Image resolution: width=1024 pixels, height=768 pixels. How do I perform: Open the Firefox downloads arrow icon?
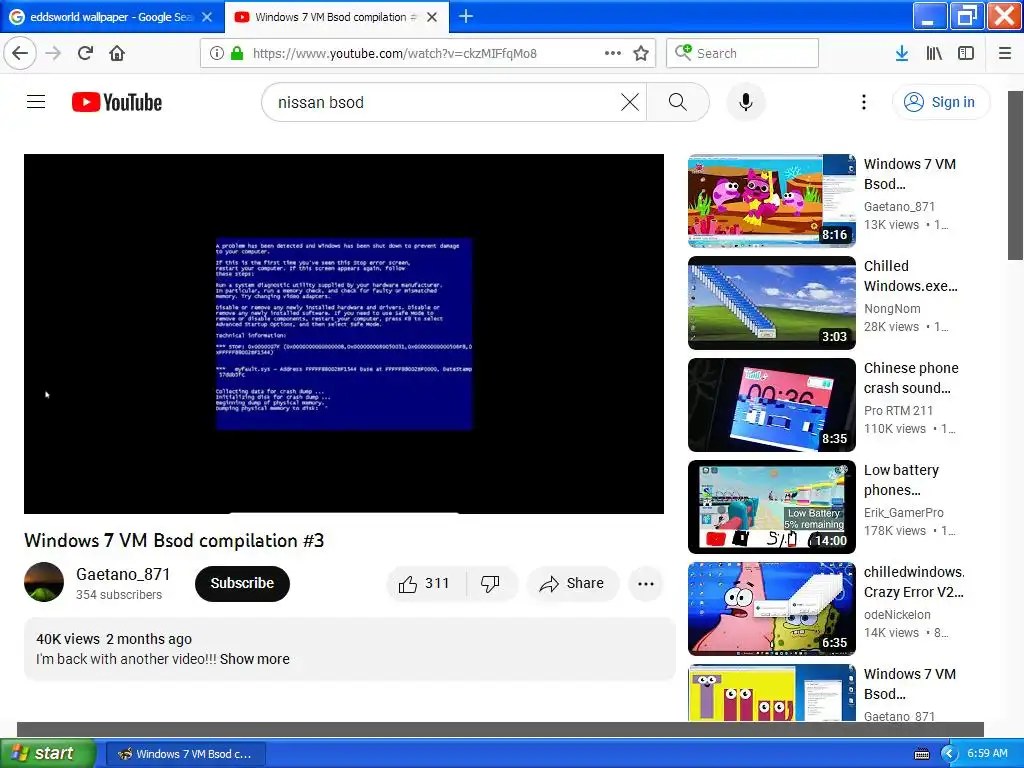coord(902,53)
